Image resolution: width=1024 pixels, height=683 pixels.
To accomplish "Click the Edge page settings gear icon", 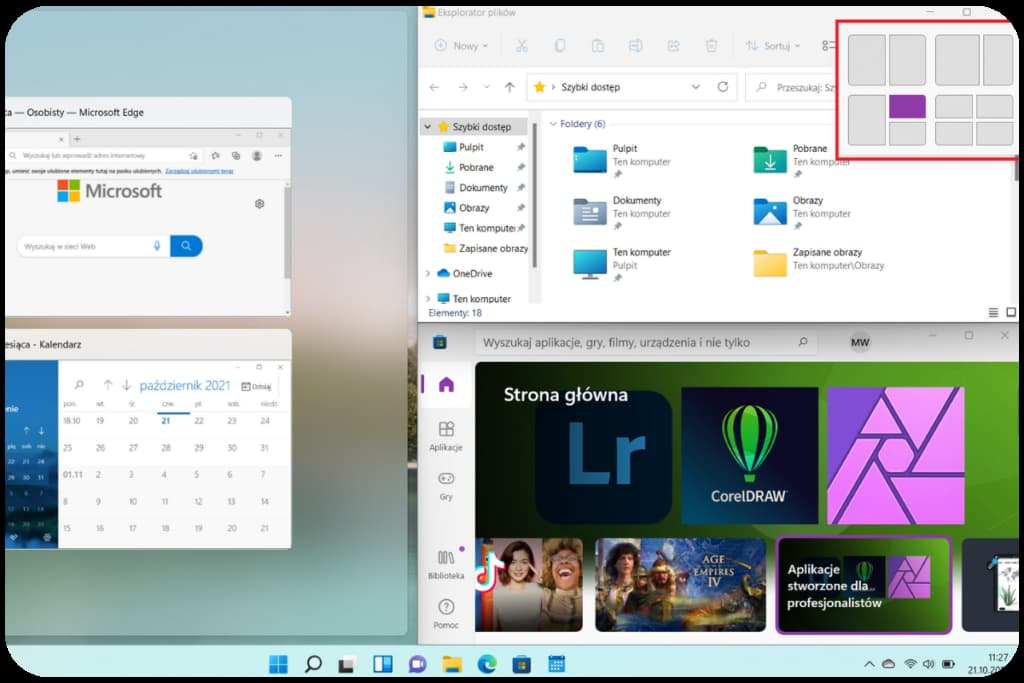I will [259, 203].
